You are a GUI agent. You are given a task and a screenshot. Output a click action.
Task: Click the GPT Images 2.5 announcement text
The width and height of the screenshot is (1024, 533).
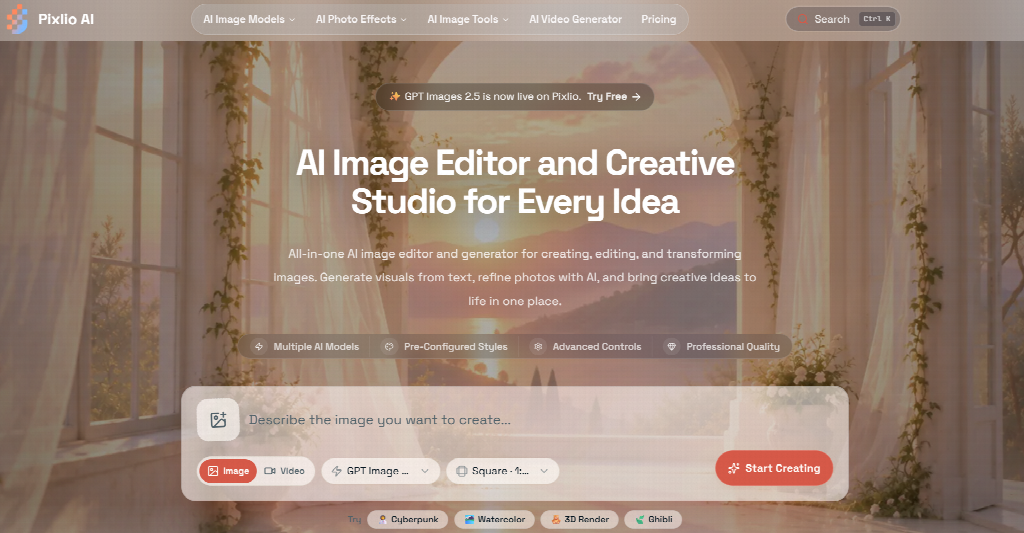tap(492, 97)
